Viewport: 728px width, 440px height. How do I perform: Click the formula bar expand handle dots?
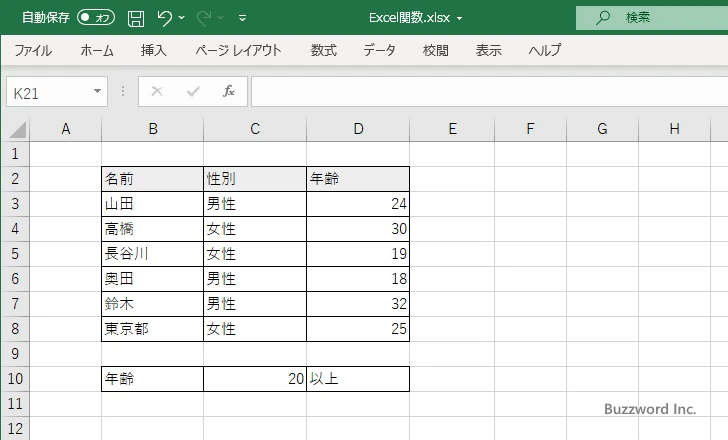click(x=123, y=91)
